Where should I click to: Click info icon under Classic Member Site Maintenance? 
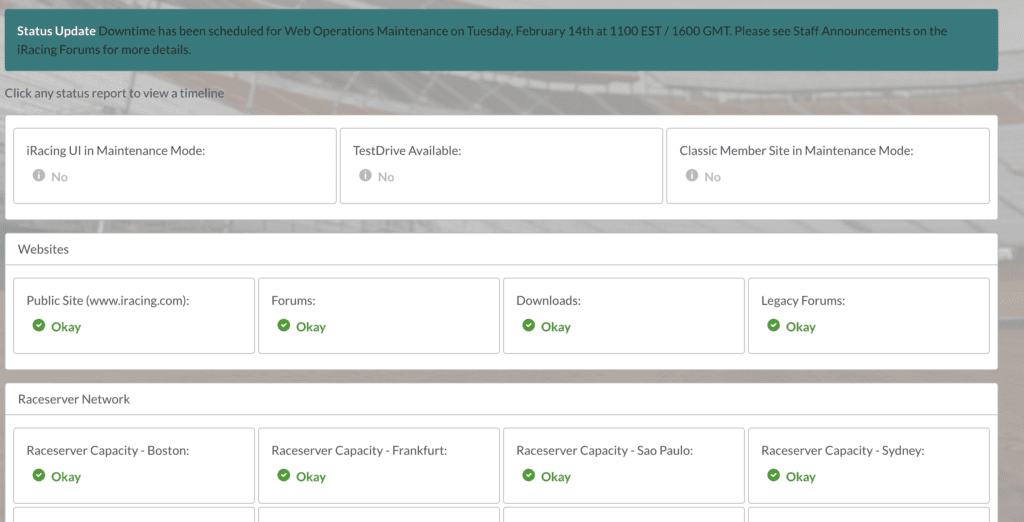tap(692, 175)
